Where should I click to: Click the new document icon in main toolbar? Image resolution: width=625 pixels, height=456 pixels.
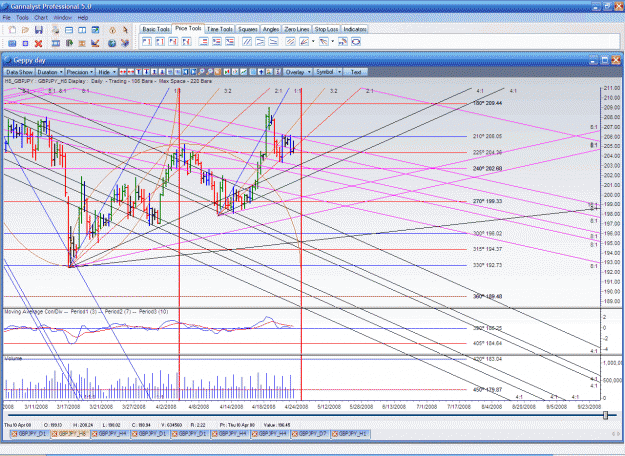pos(12,30)
